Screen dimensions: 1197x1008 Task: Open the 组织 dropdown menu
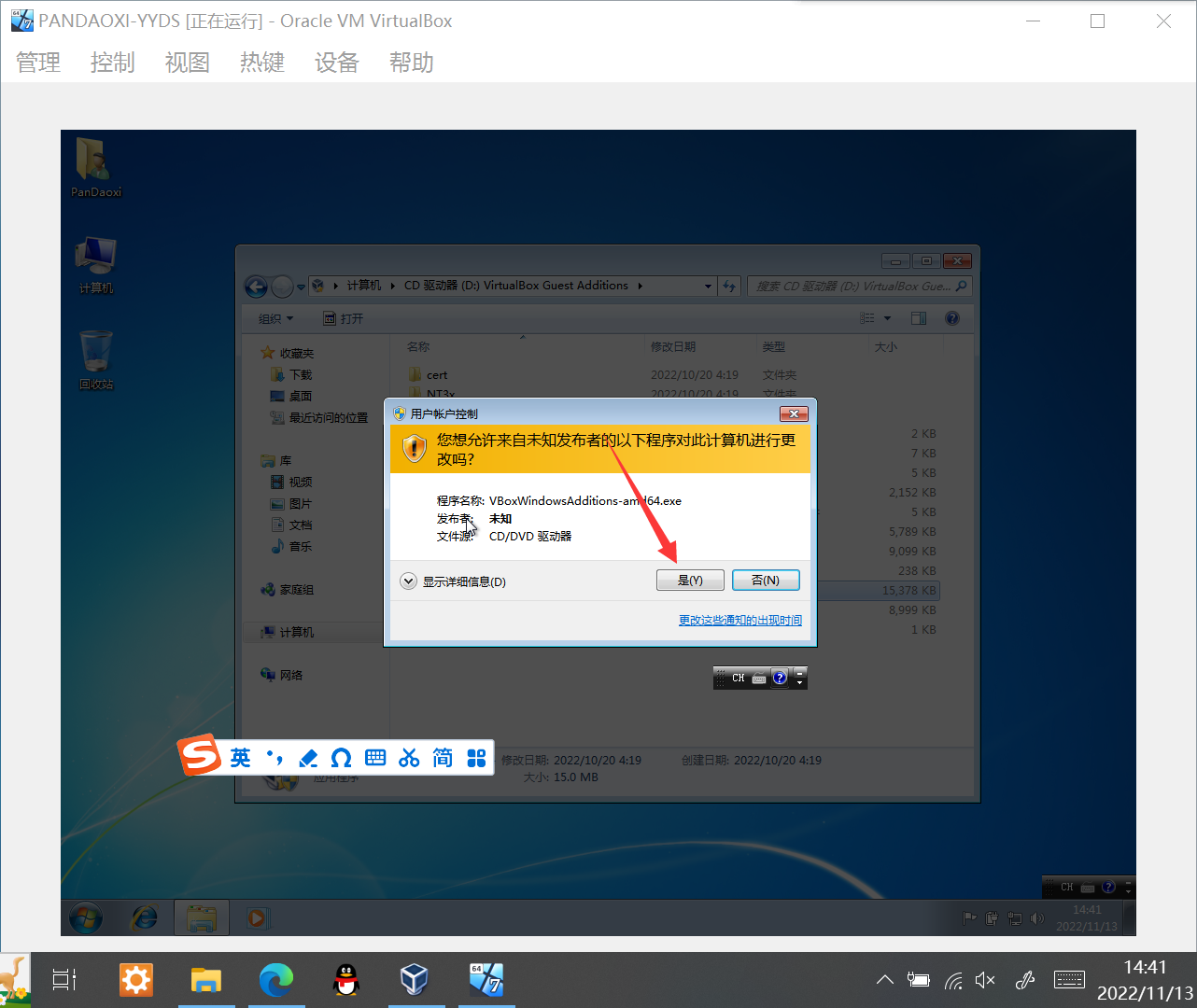click(275, 318)
